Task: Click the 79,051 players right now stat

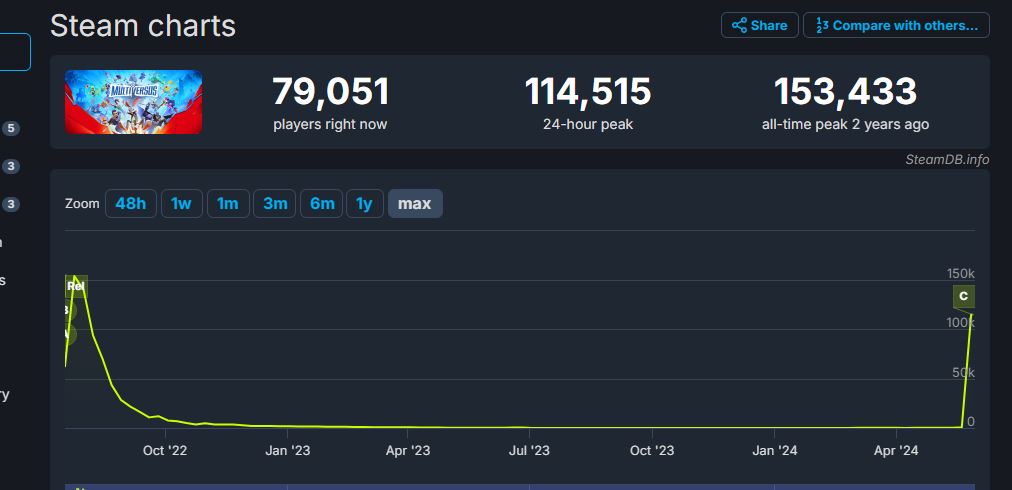Action: (x=330, y=102)
